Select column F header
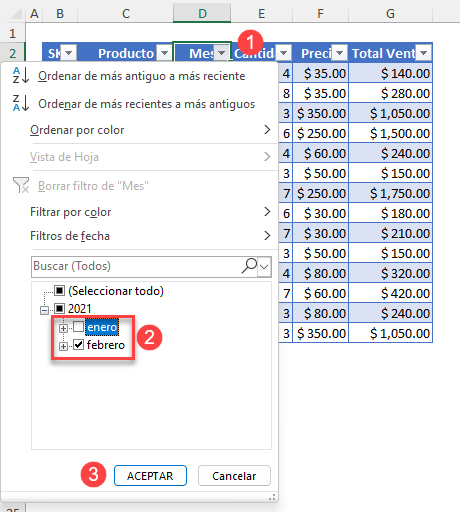The width and height of the screenshot is (460, 512). 320,14
